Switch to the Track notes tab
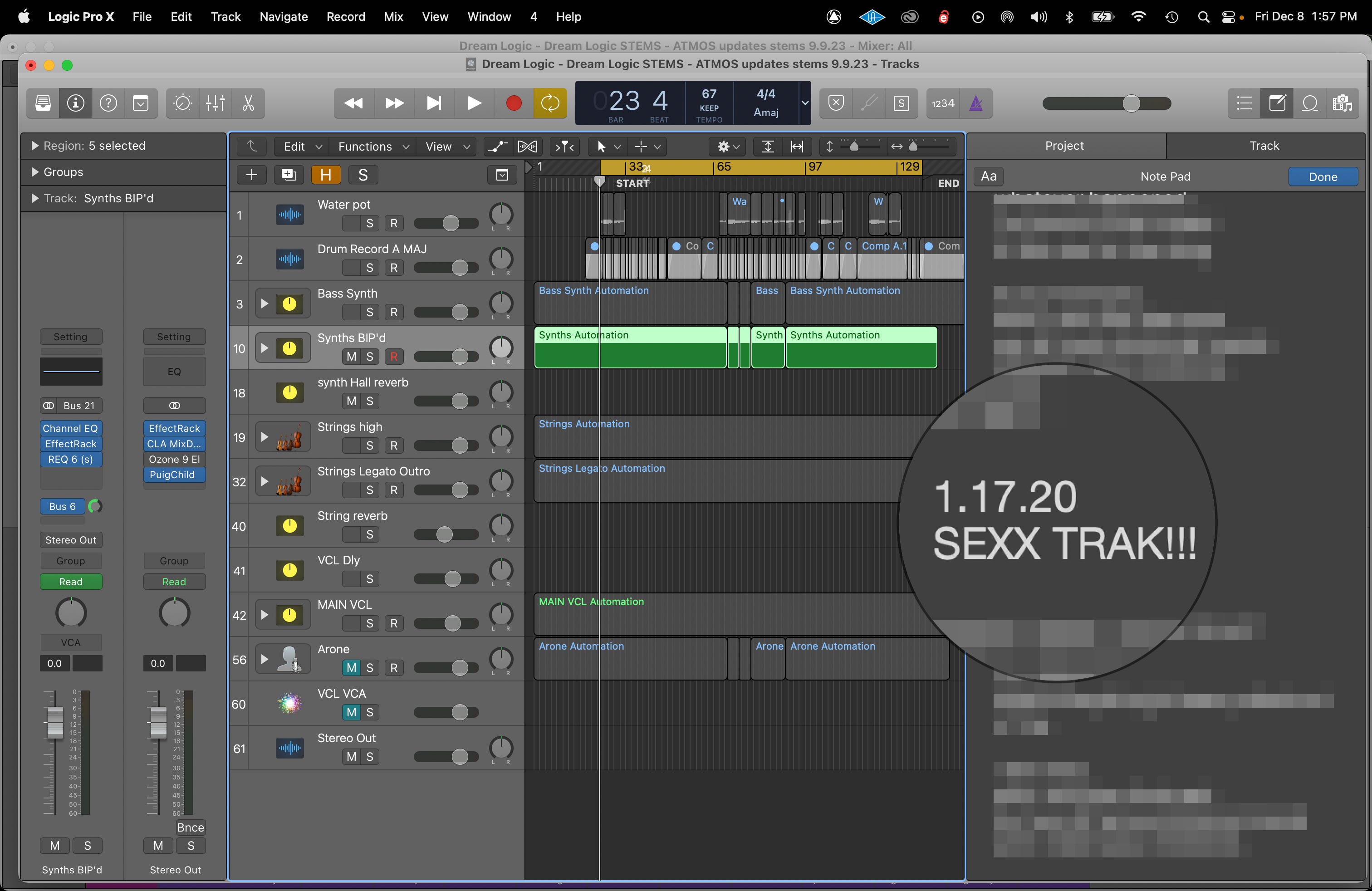Viewport: 1372px width, 891px height. 1264,146
